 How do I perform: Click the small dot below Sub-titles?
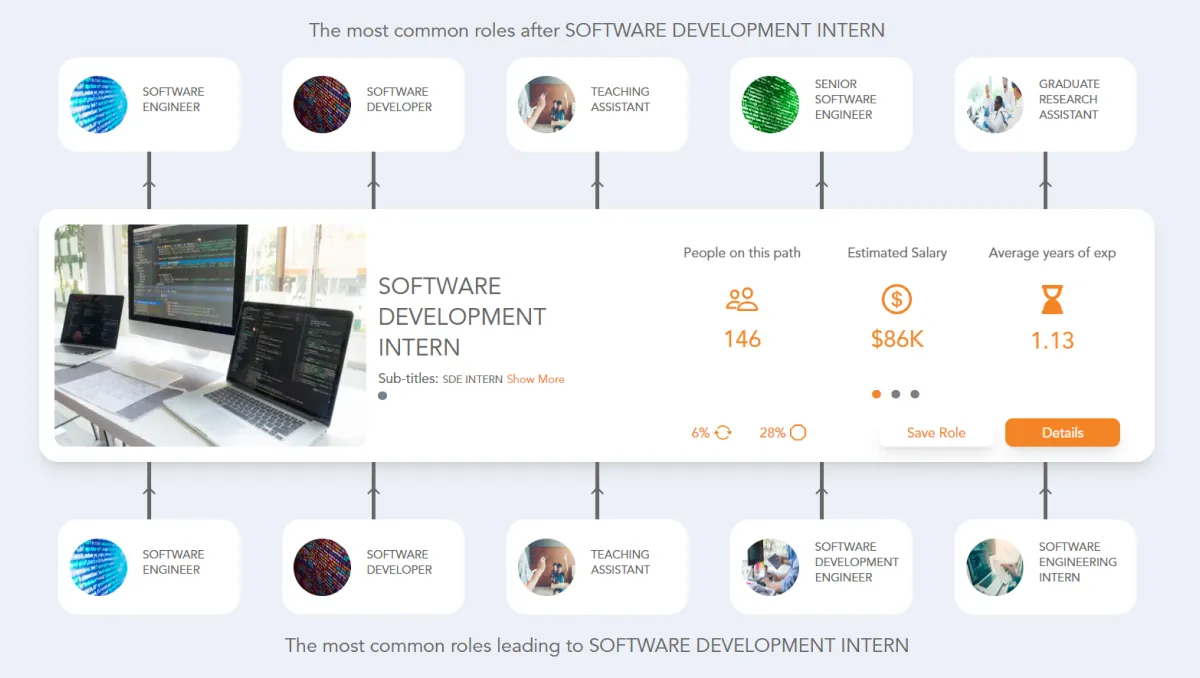point(382,395)
